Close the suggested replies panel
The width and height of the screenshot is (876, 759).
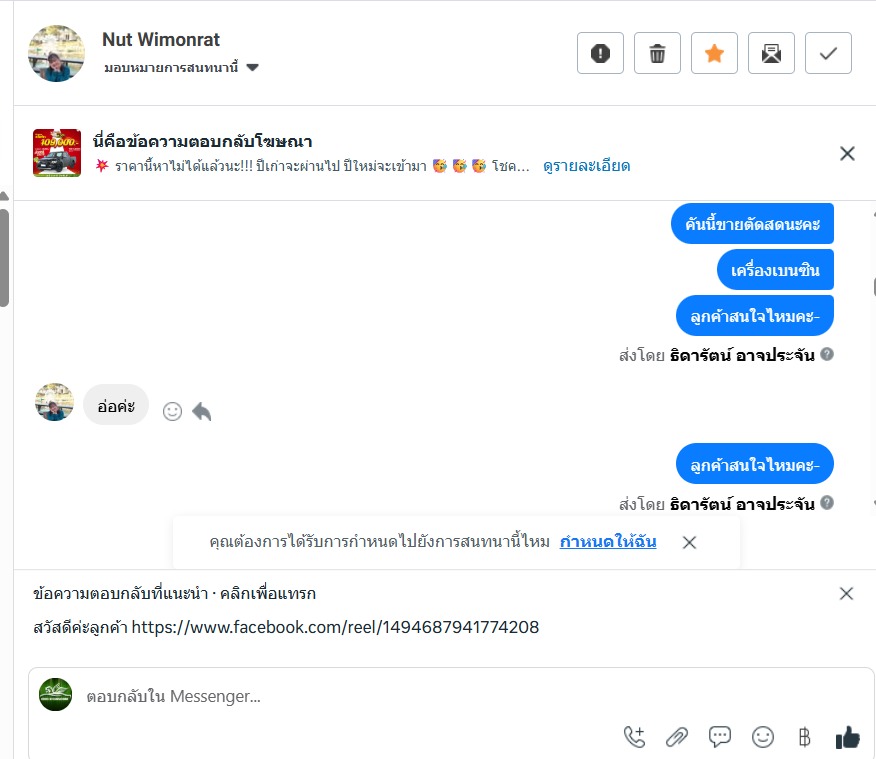(846, 593)
